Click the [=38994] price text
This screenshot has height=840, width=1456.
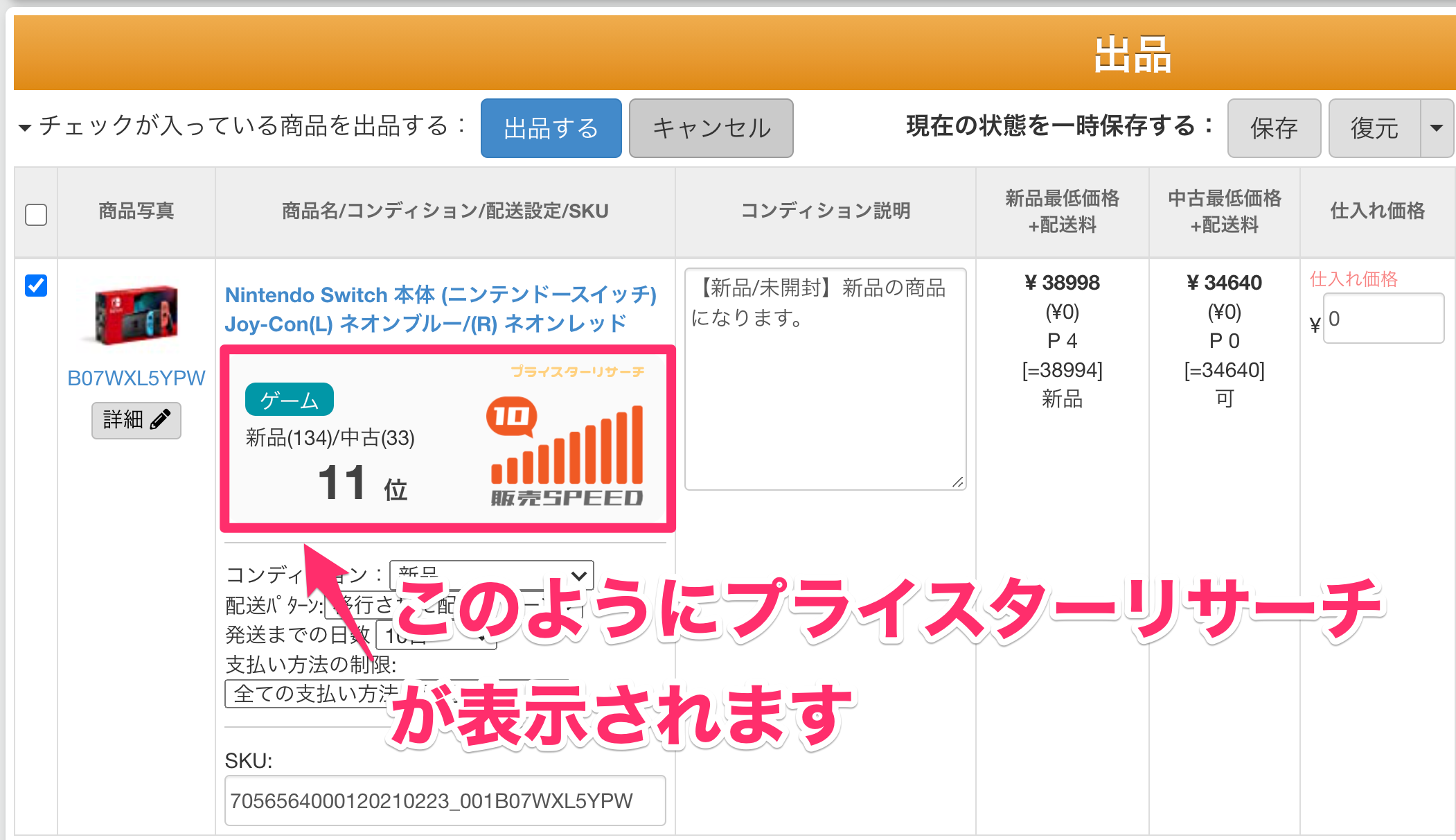pyautogui.click(x=1062, y=370)
